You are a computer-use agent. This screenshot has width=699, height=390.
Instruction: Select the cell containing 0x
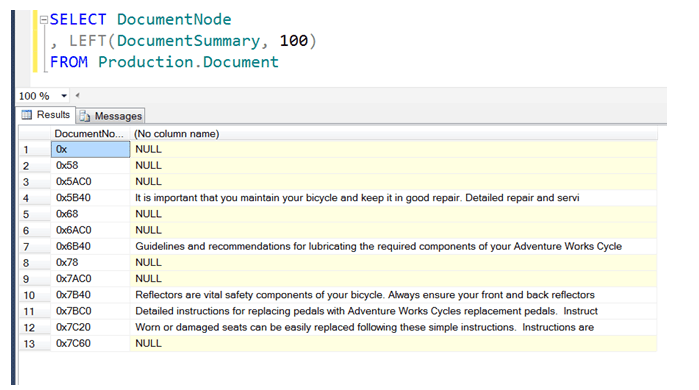90,149
